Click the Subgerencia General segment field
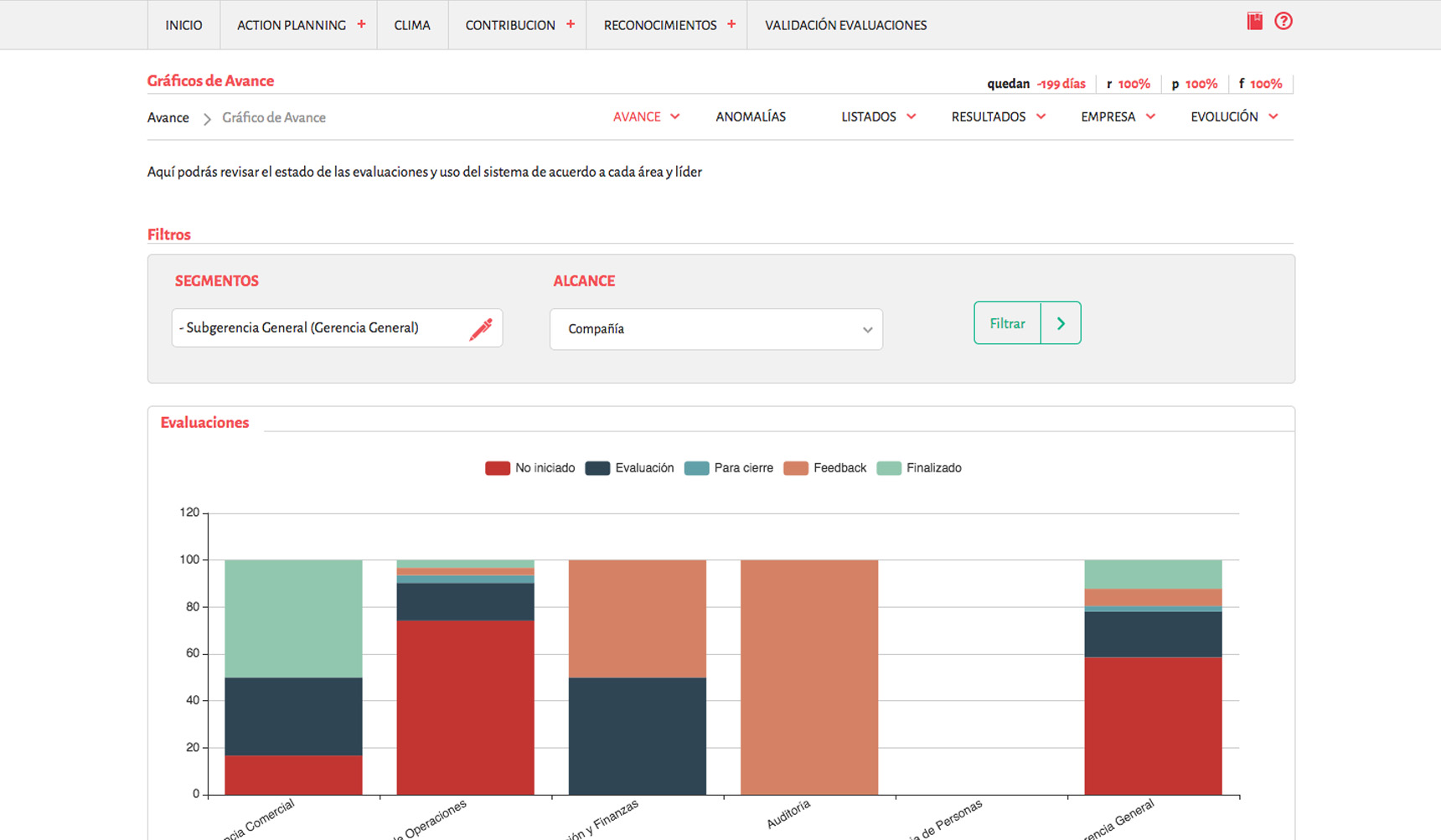1441x840 pixels. pos(337,327)
